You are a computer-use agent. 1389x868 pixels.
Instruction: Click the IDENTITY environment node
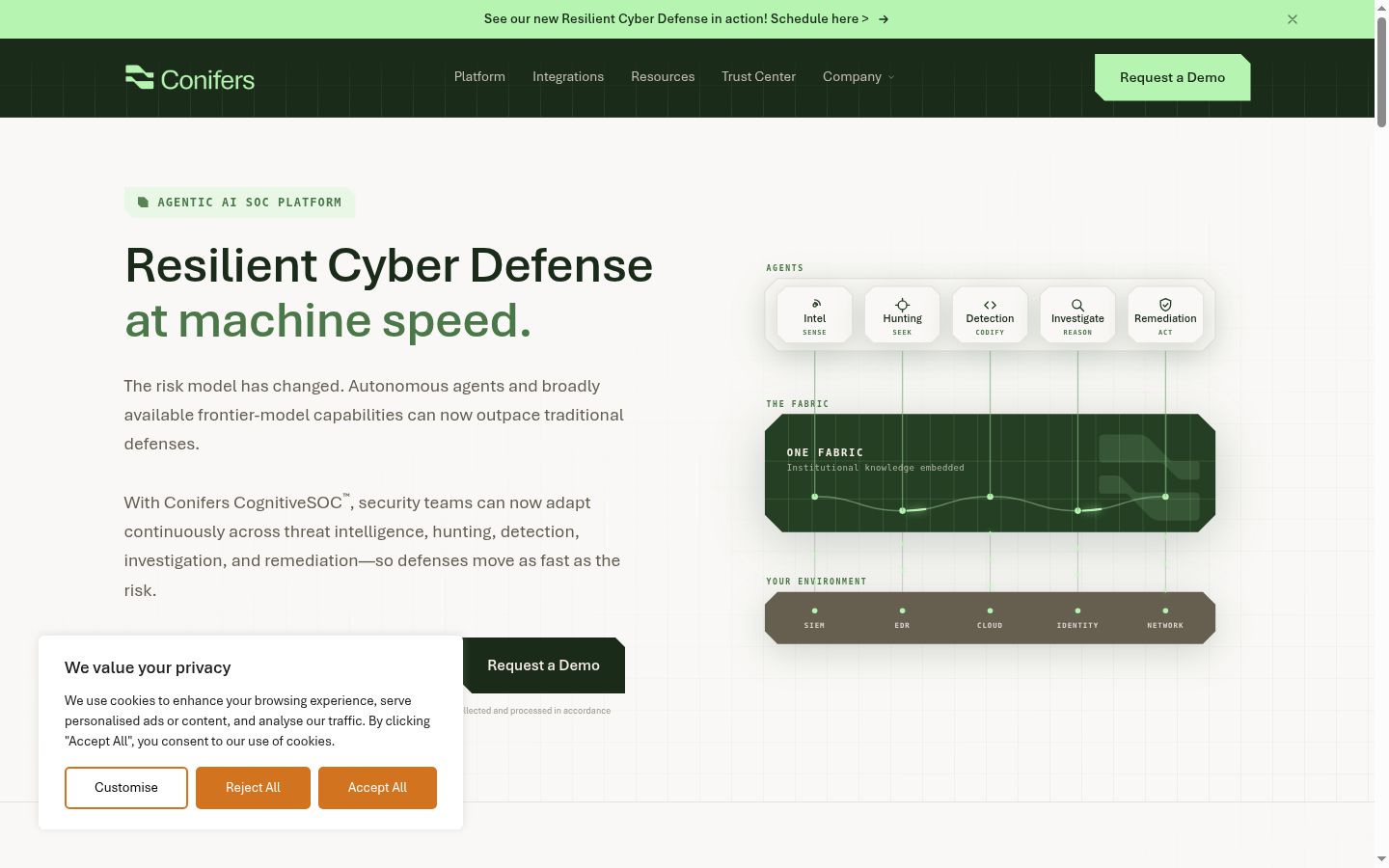pos(1077,617)
